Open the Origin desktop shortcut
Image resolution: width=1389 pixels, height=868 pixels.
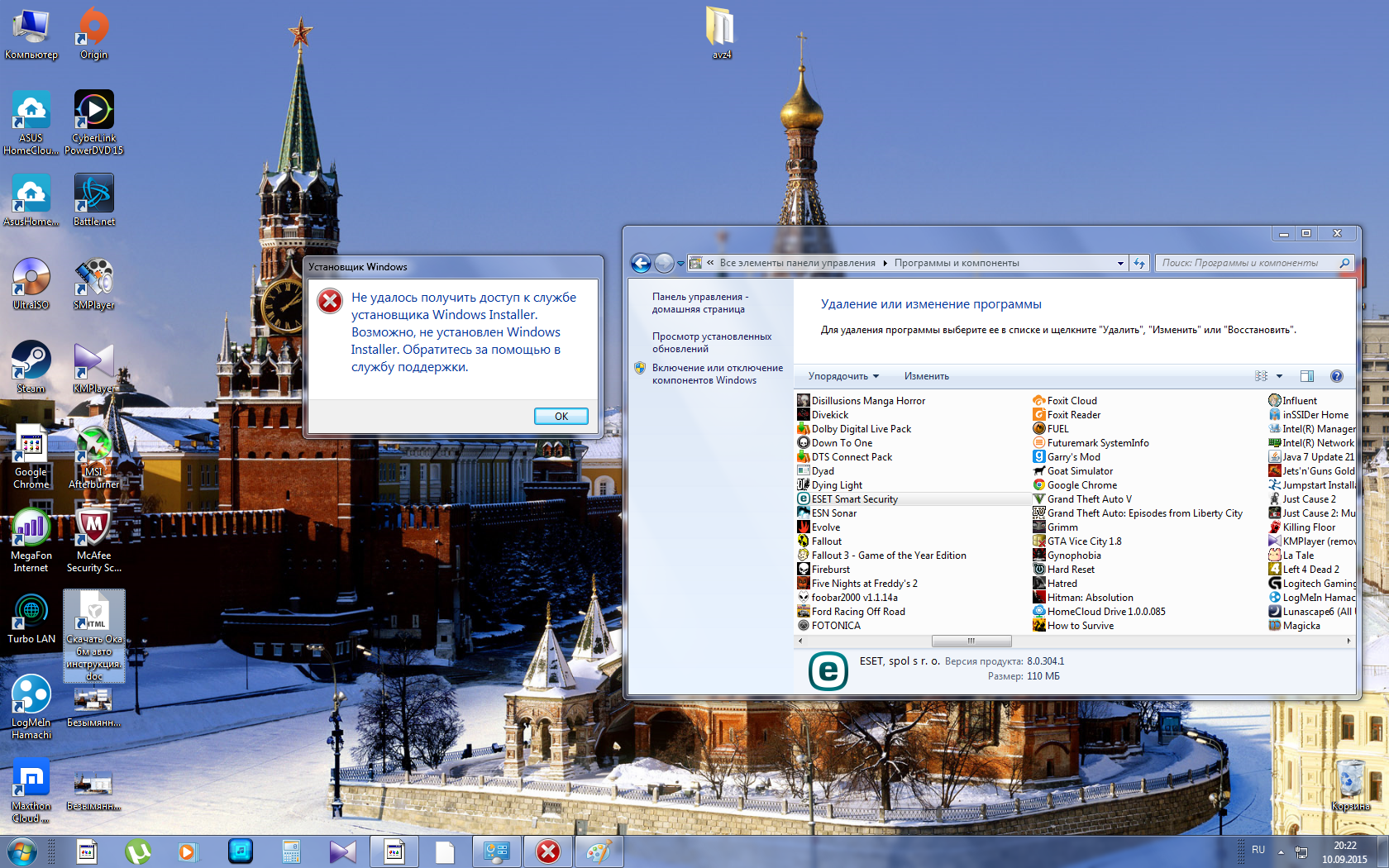point(93,33)
